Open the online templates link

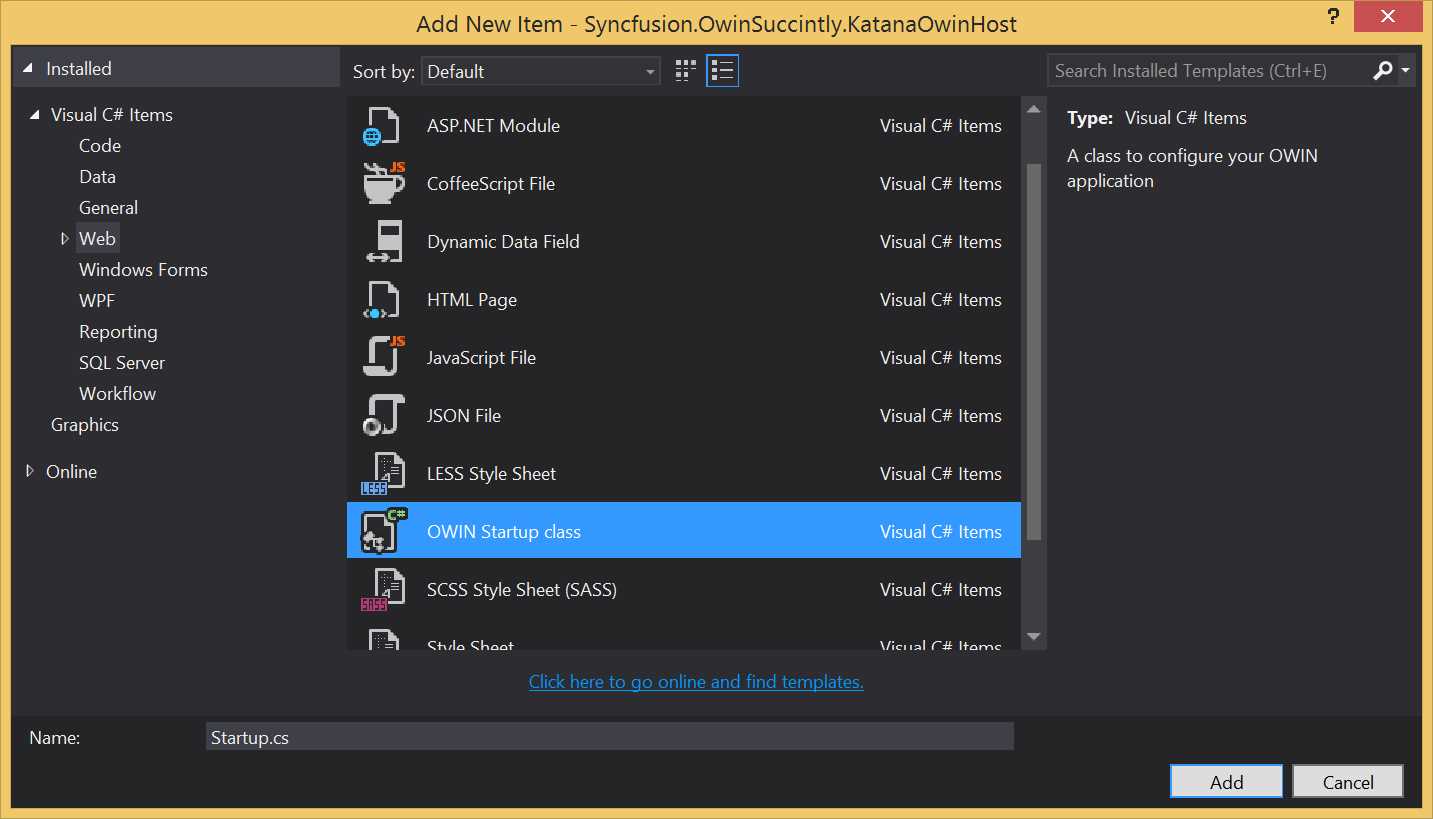696,682
